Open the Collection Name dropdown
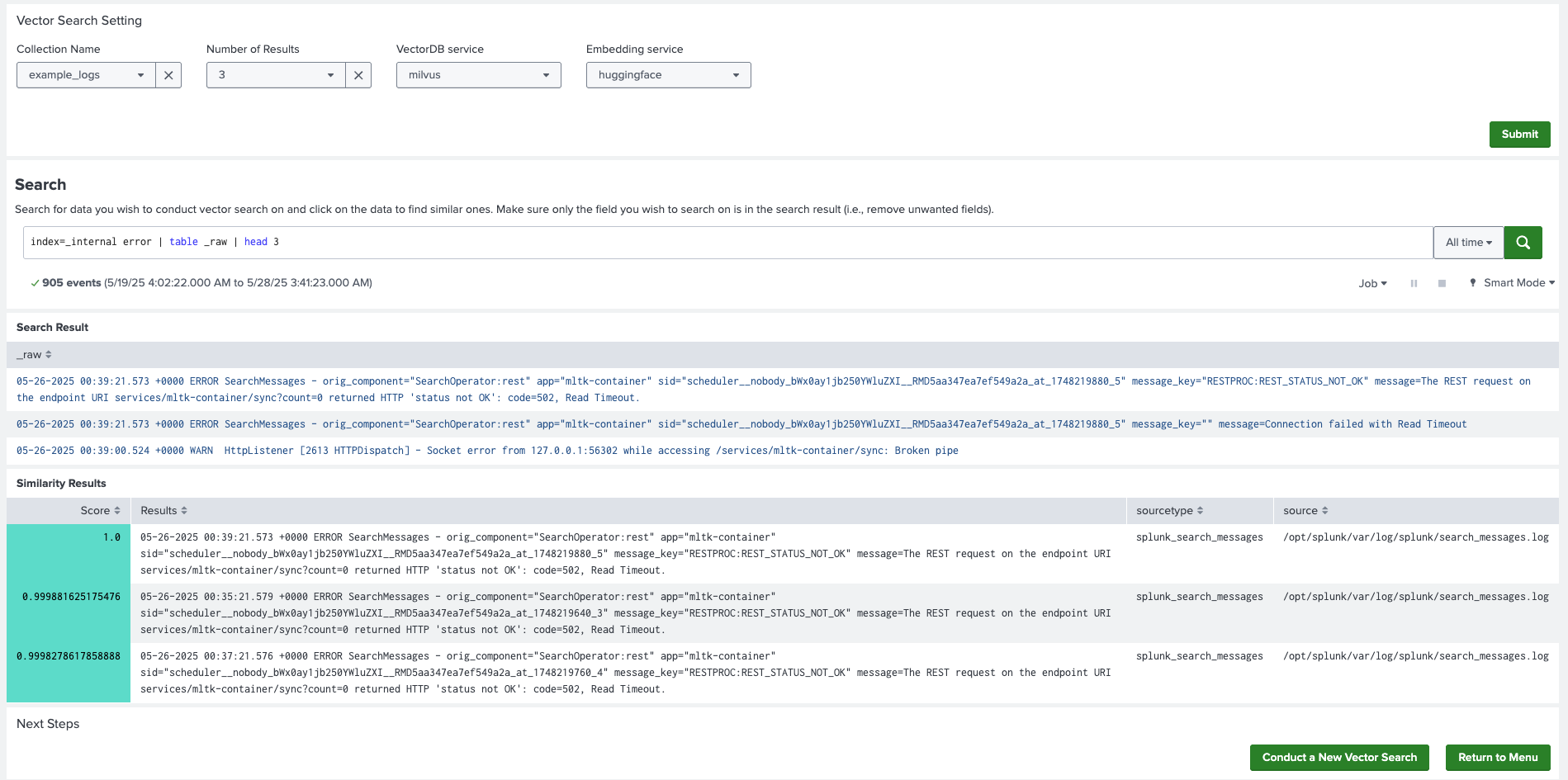This screenshot has width=1568, height=780. pos(86,75)
